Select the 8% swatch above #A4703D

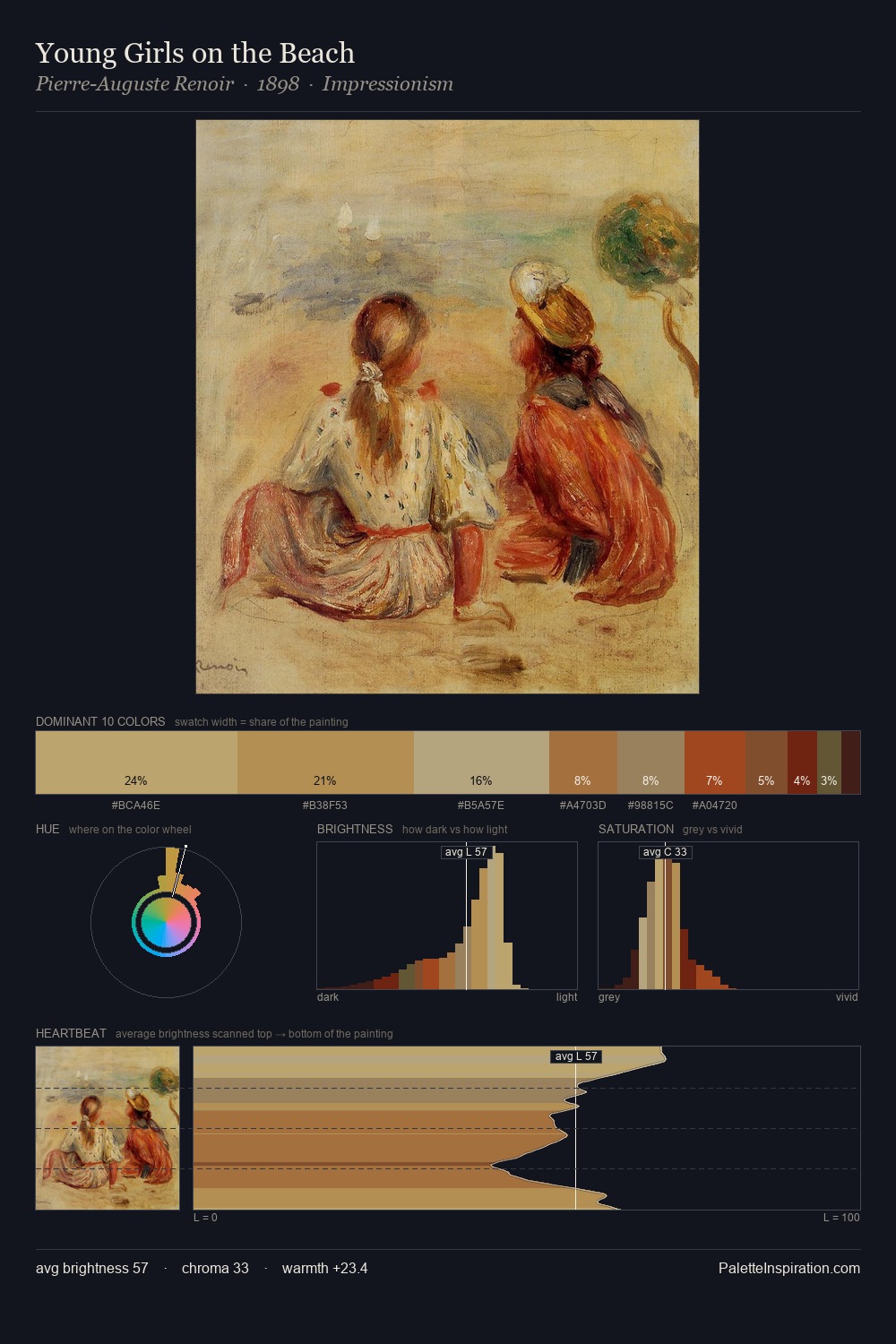click(x=583, y=762)
